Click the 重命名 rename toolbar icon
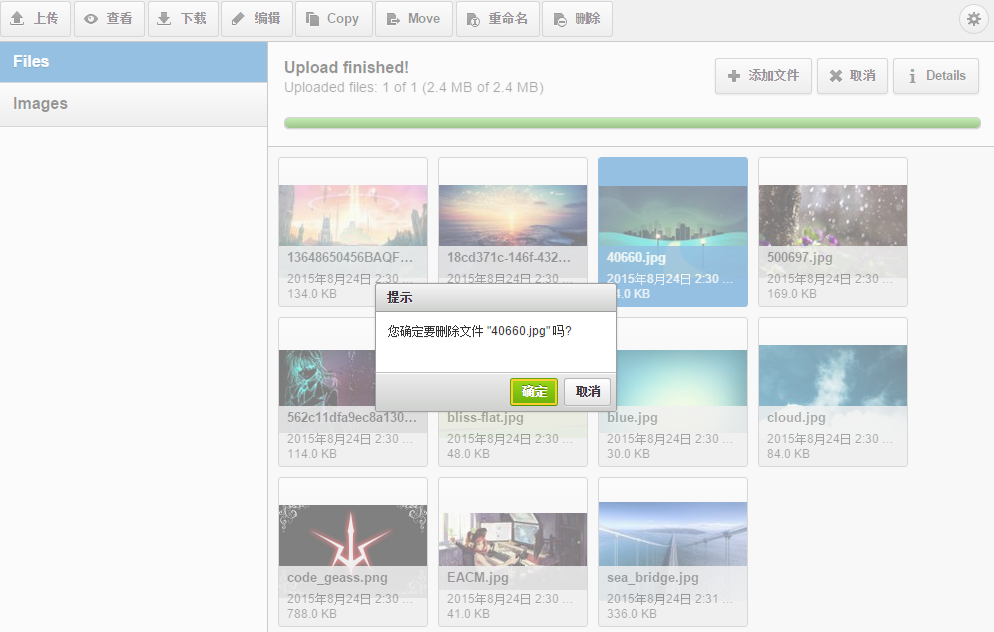Viewport: 994px width, 632px height. 498,18
